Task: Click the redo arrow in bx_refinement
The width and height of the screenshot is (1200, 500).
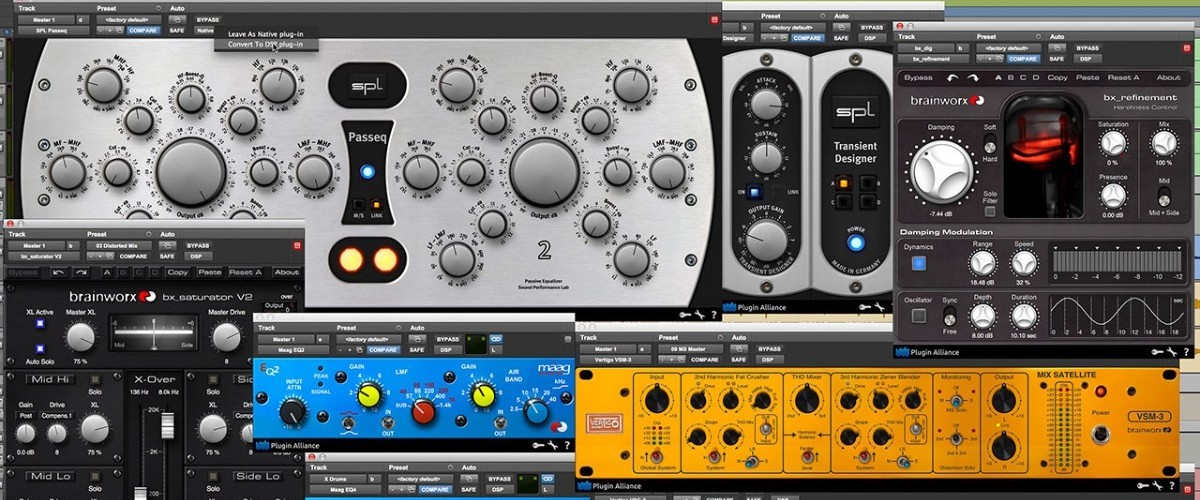Action: coord(973,78)
